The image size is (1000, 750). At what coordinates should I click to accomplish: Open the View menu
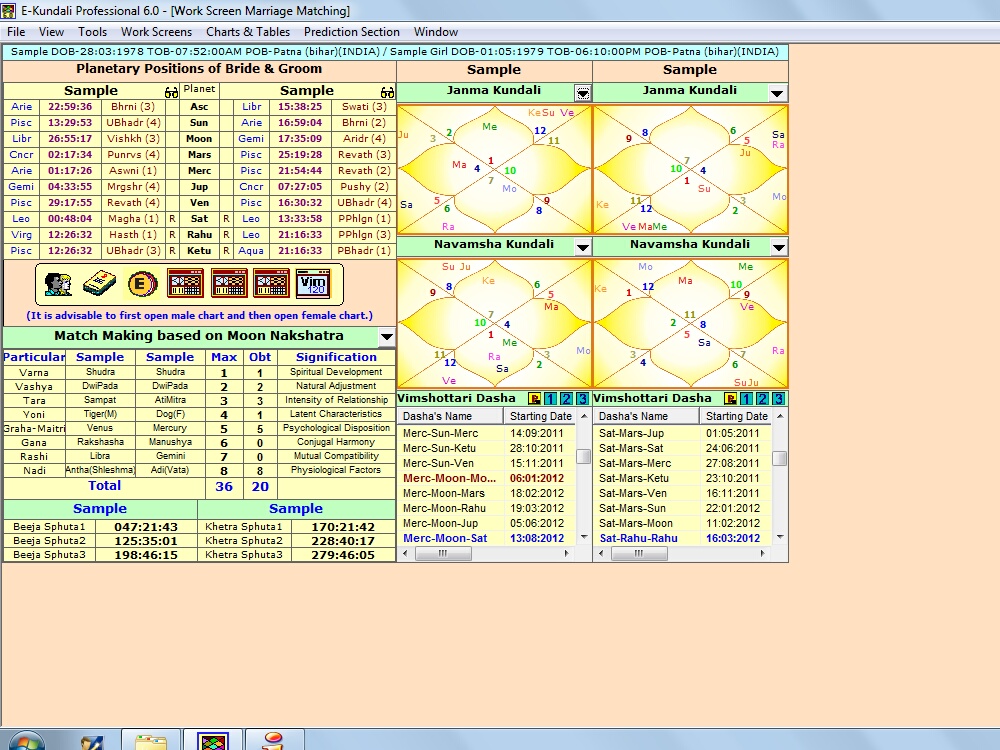click(51, 32)
